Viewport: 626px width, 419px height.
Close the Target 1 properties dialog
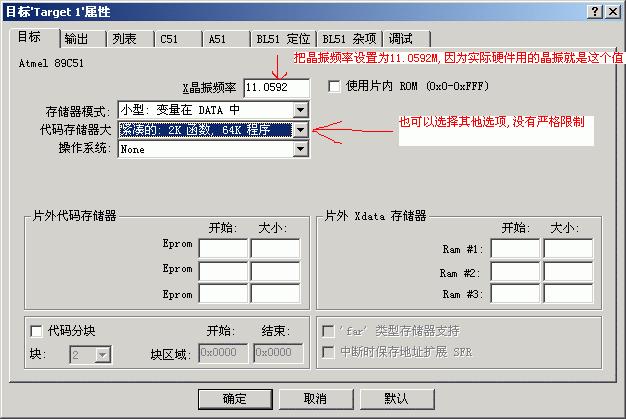pyautogui.click(x=612, y=11)
